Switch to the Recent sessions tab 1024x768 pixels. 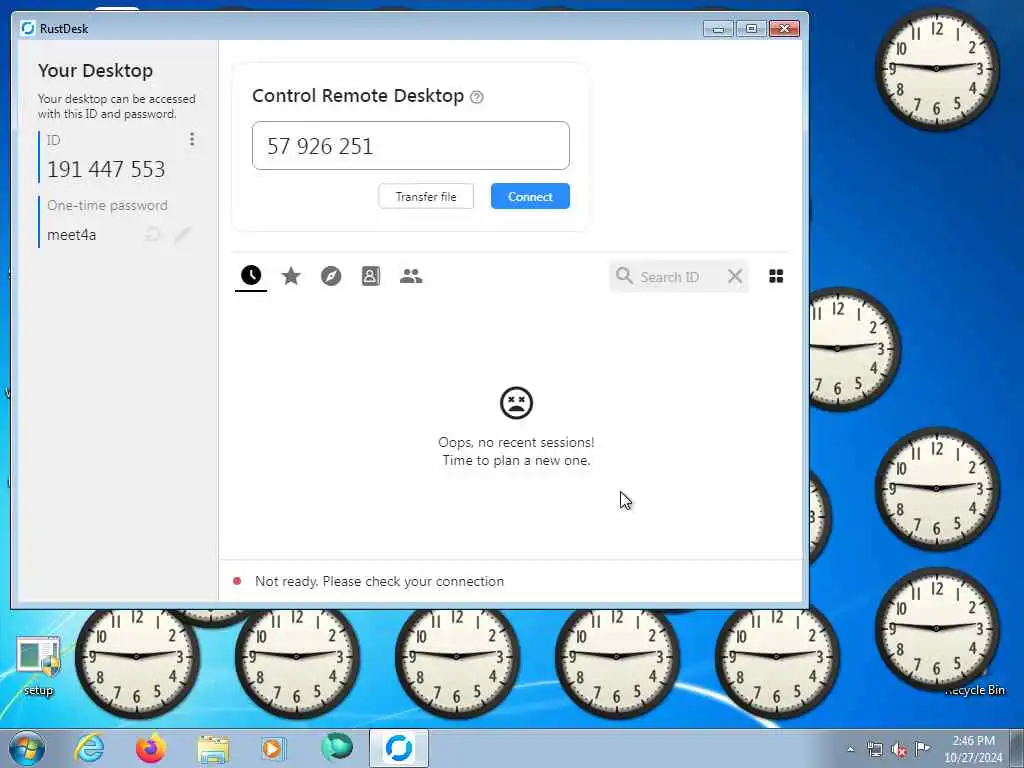251,276
